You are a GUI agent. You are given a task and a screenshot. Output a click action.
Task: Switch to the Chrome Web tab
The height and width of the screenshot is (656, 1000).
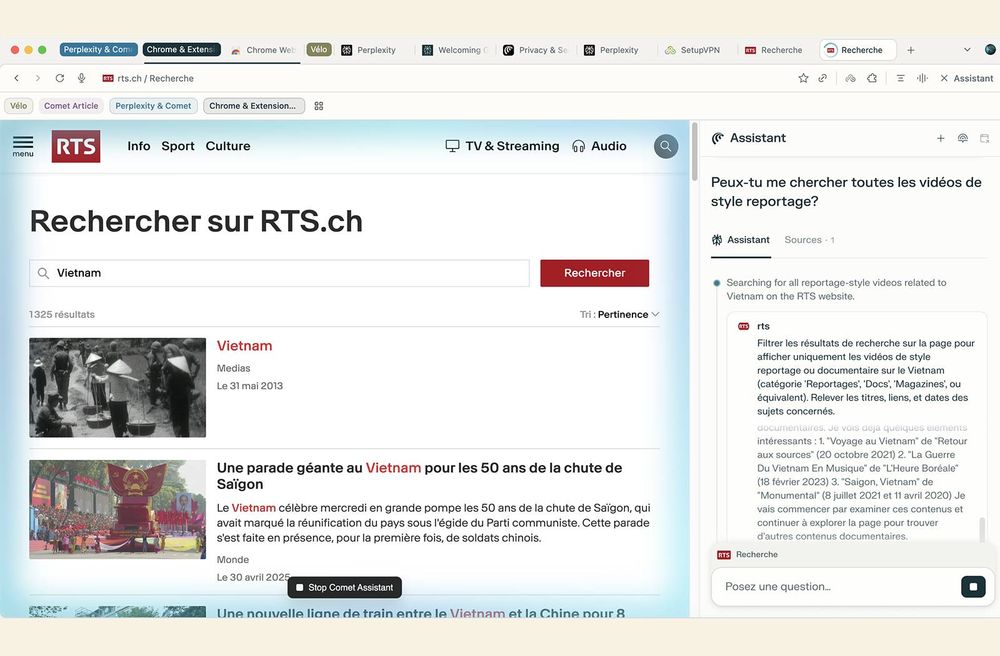(263, 50)
